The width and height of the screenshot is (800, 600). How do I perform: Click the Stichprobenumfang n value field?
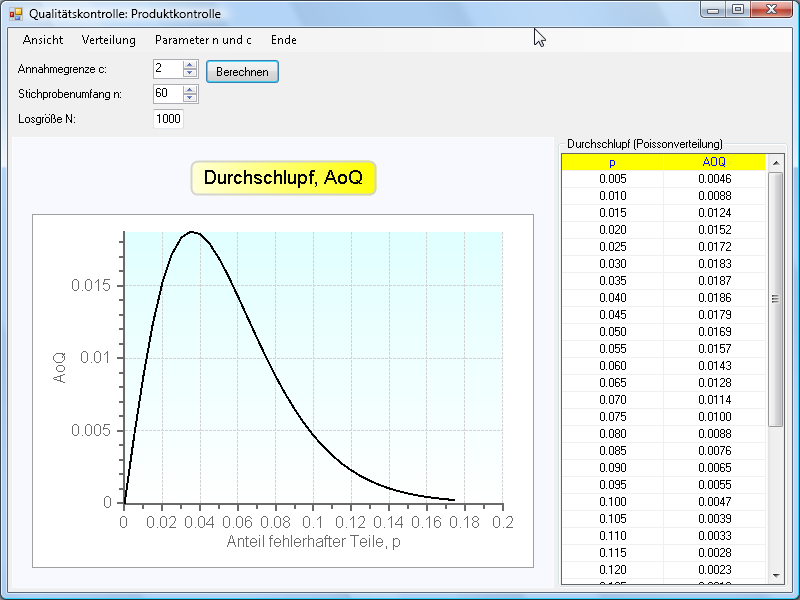(167, 93)
